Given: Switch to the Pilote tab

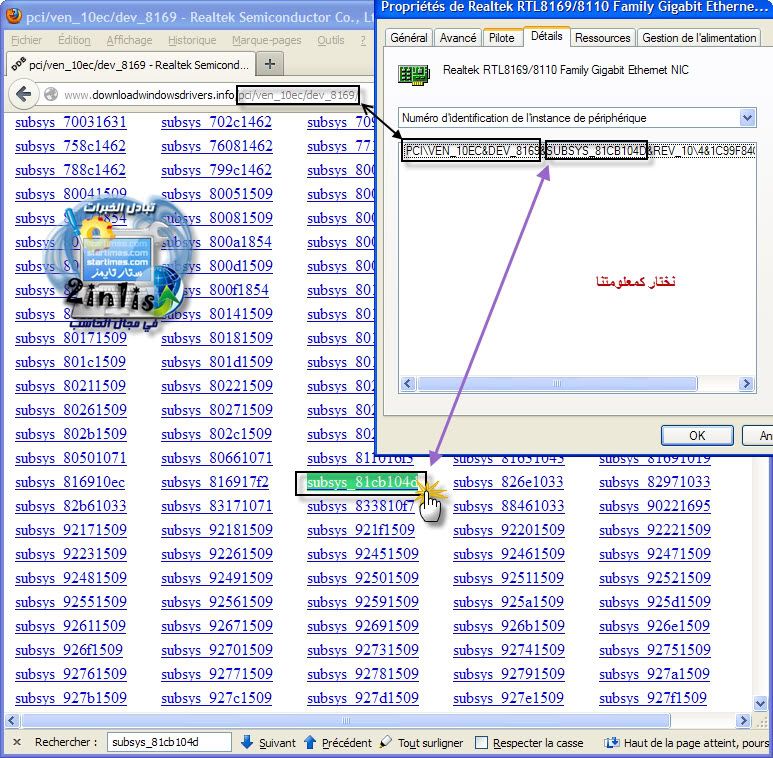Looking at the screenshot, I should pos(501,38).
